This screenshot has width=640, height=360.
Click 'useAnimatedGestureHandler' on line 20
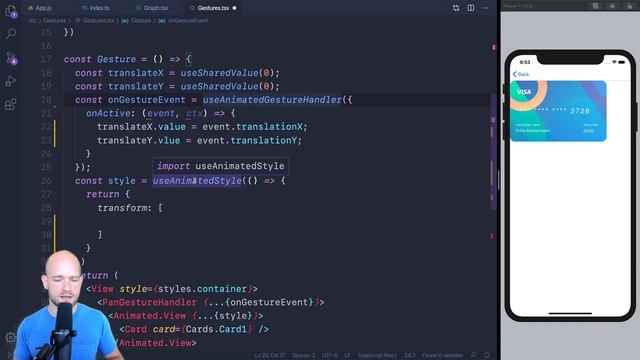(272, 100)
